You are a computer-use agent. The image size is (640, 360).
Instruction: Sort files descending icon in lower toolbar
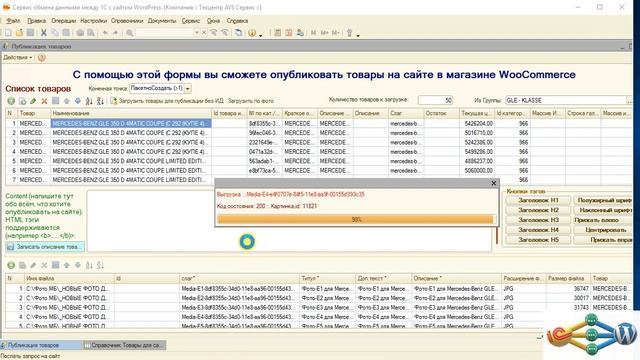100,265
